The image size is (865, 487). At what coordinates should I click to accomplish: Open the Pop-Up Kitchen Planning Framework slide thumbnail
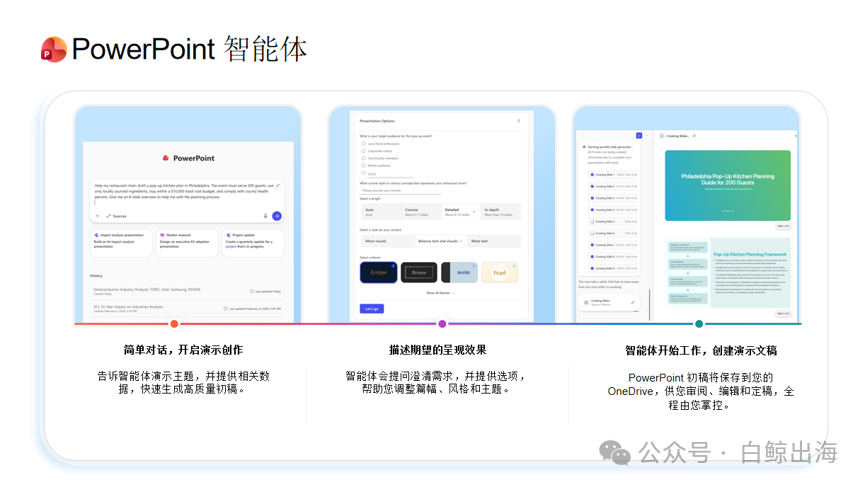point(728,273)
